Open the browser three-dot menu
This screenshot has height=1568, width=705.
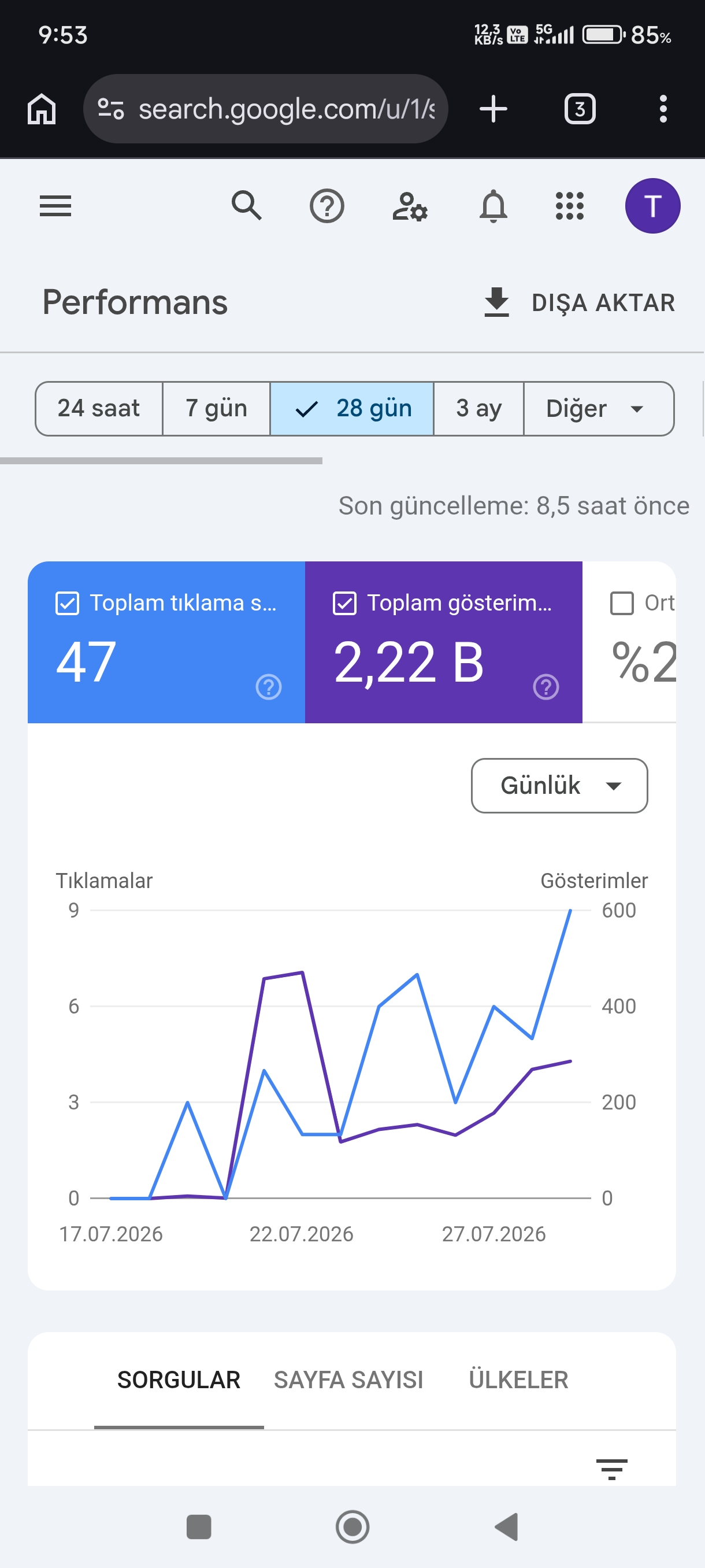(663, 109)
